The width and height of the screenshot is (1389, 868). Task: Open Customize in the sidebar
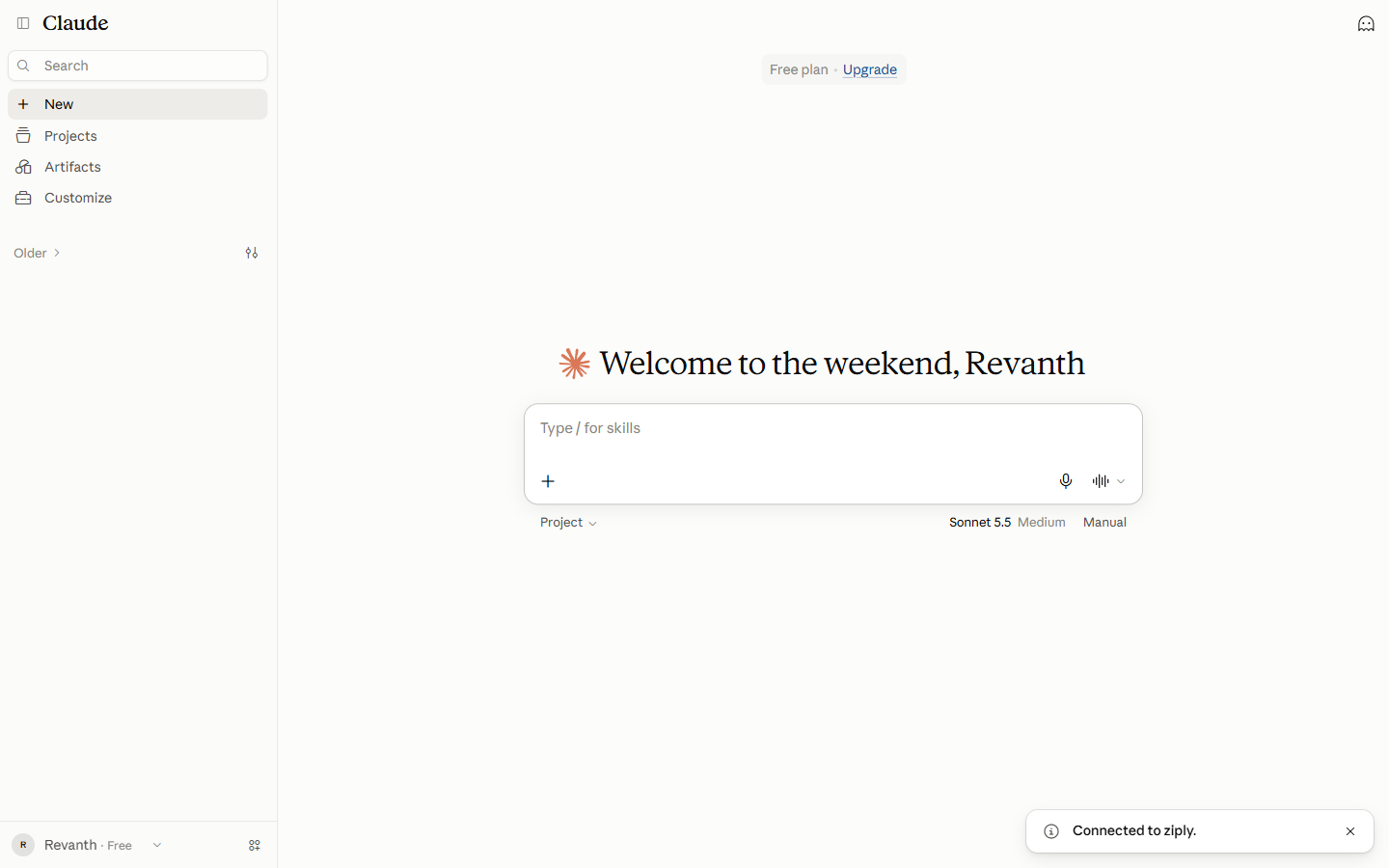pos(138,198)
